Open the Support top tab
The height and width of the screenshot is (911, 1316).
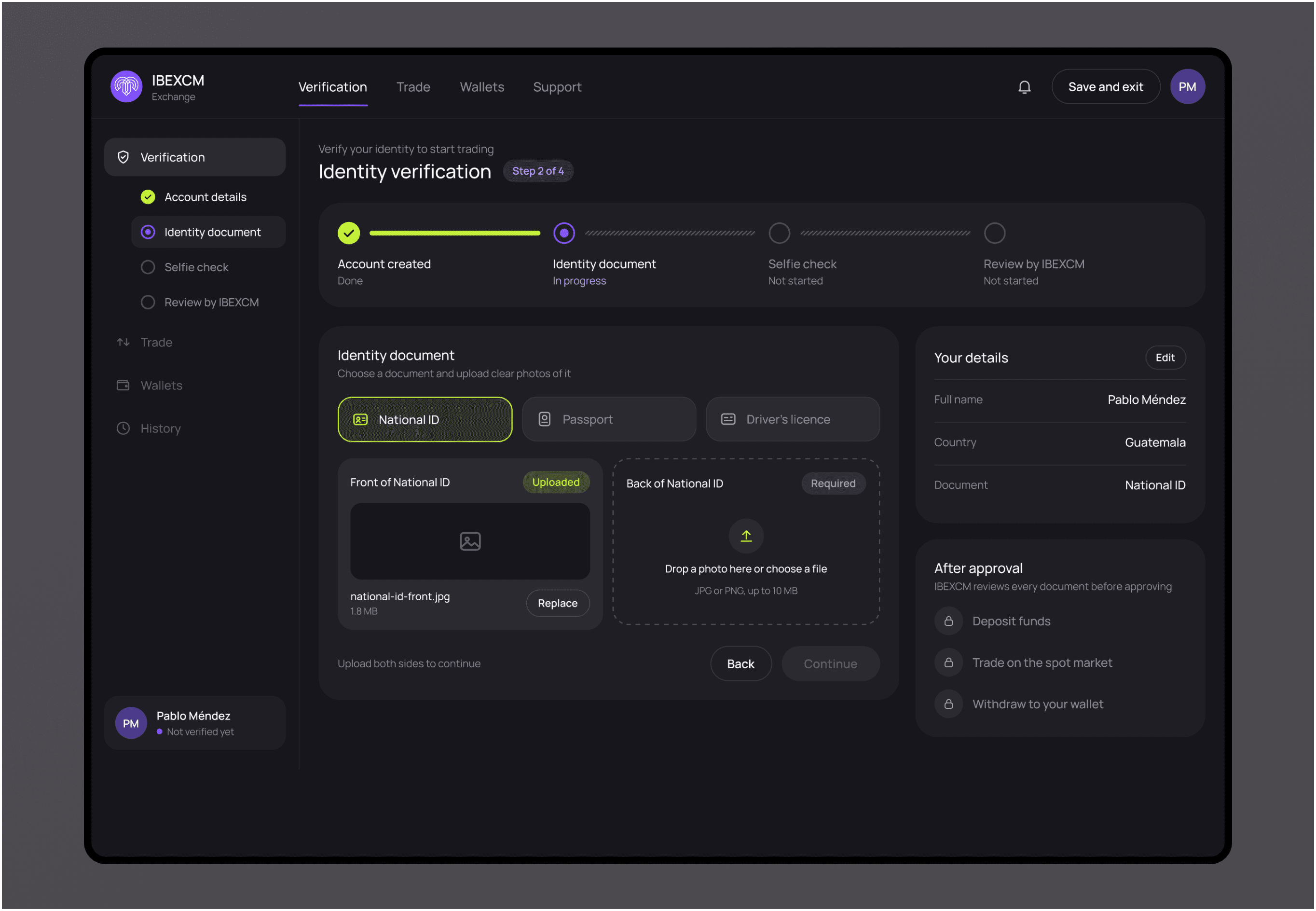click(x=557, y=87)
